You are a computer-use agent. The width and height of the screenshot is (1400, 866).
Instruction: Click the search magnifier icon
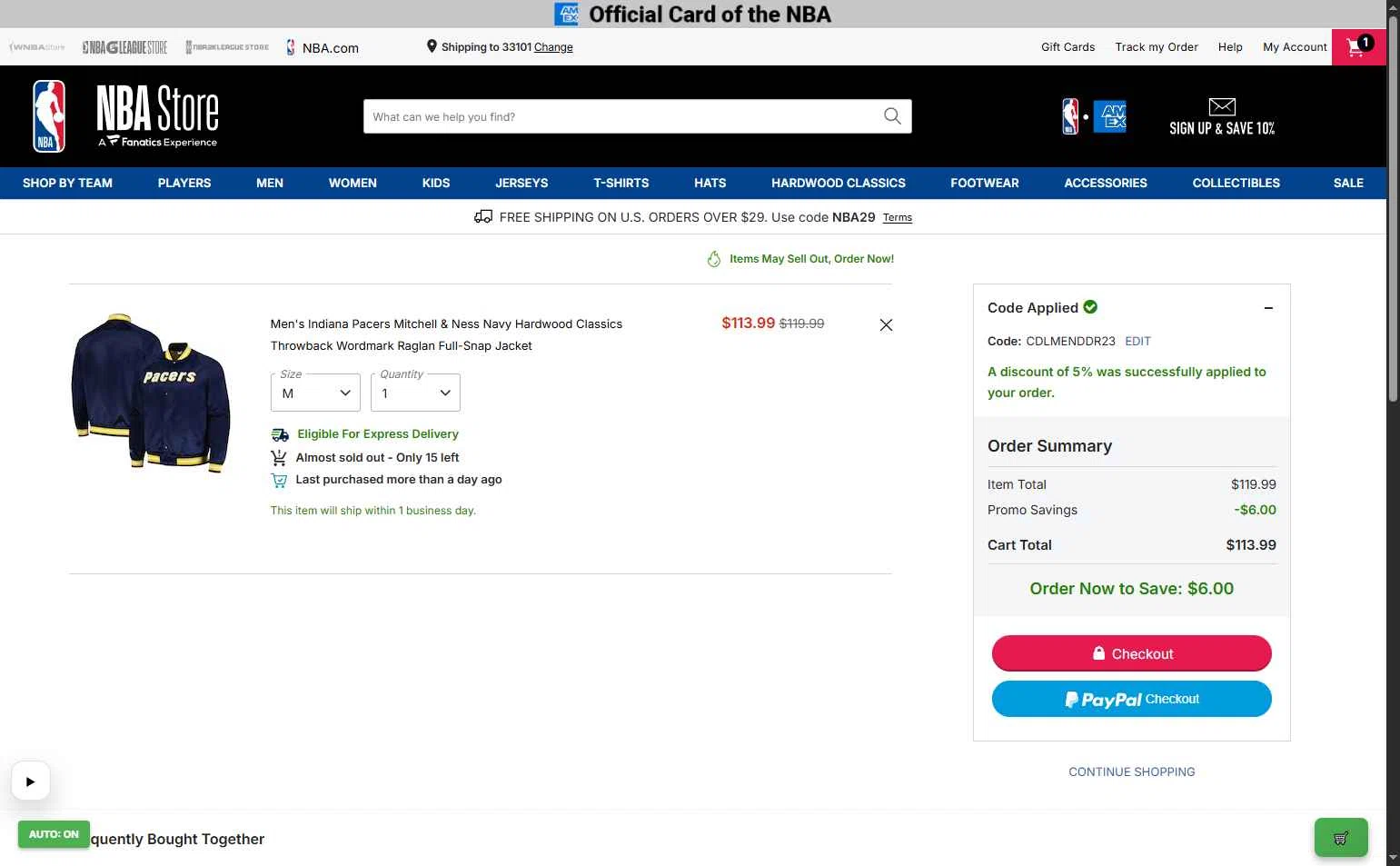click(x=892, y=116)
